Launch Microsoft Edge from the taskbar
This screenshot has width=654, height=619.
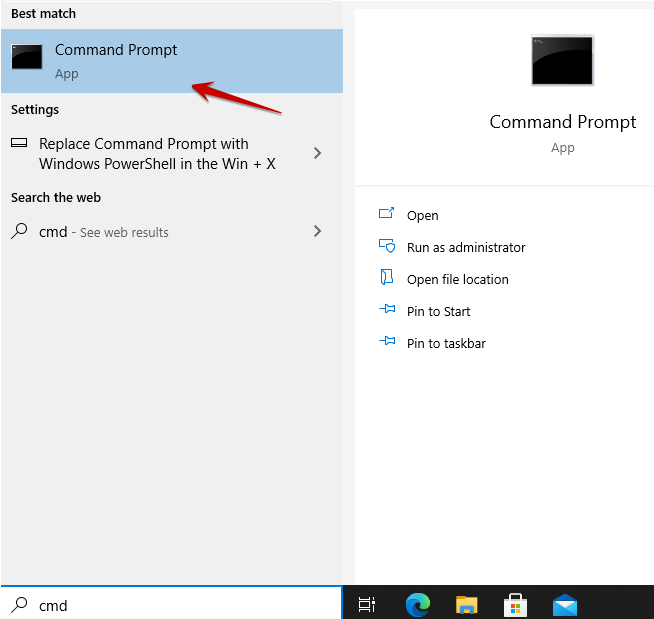coord(417,604)
